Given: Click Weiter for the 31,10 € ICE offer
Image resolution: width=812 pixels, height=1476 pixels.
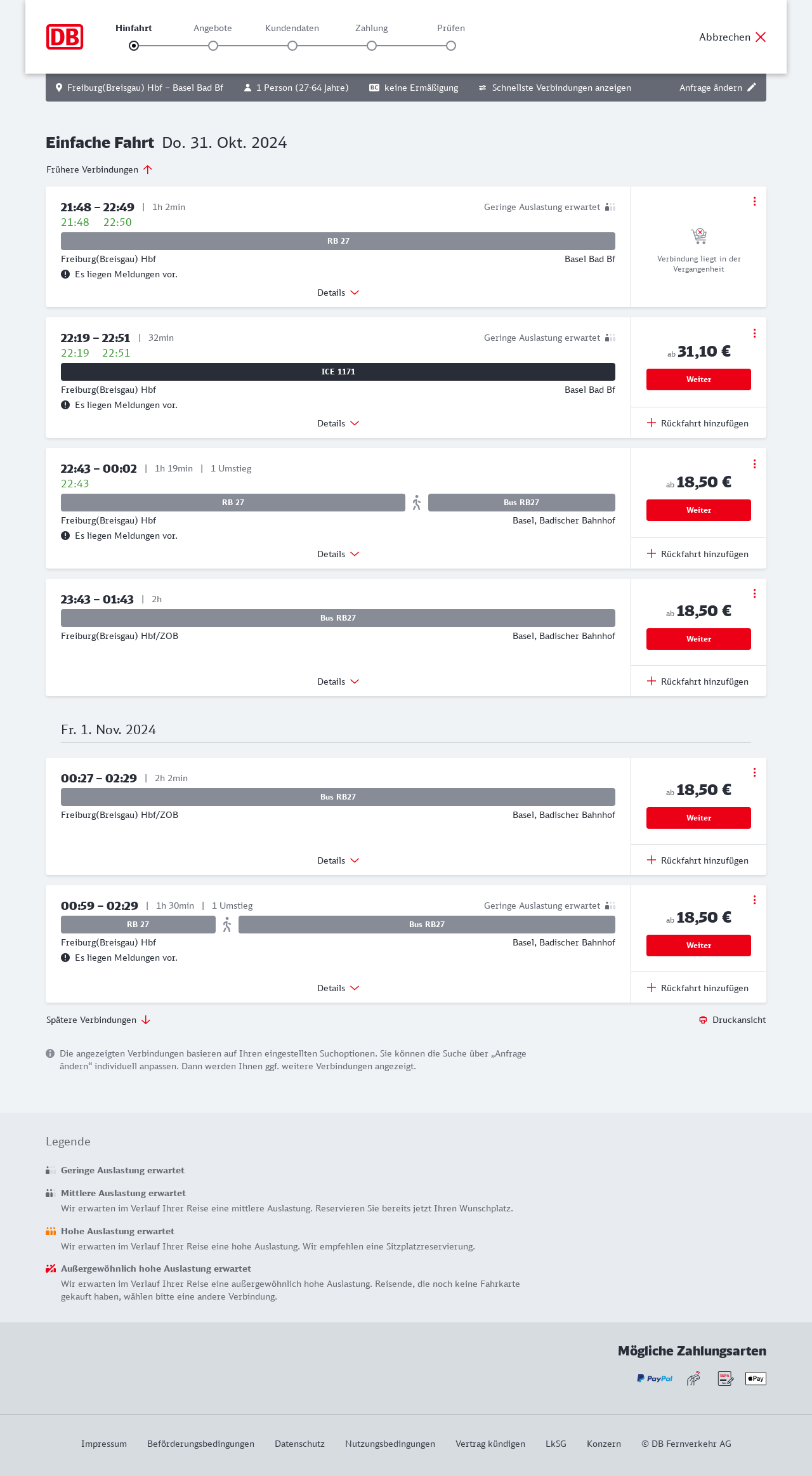Looking at the screenshot, I should pyautogui.click(x=698, y=379).
